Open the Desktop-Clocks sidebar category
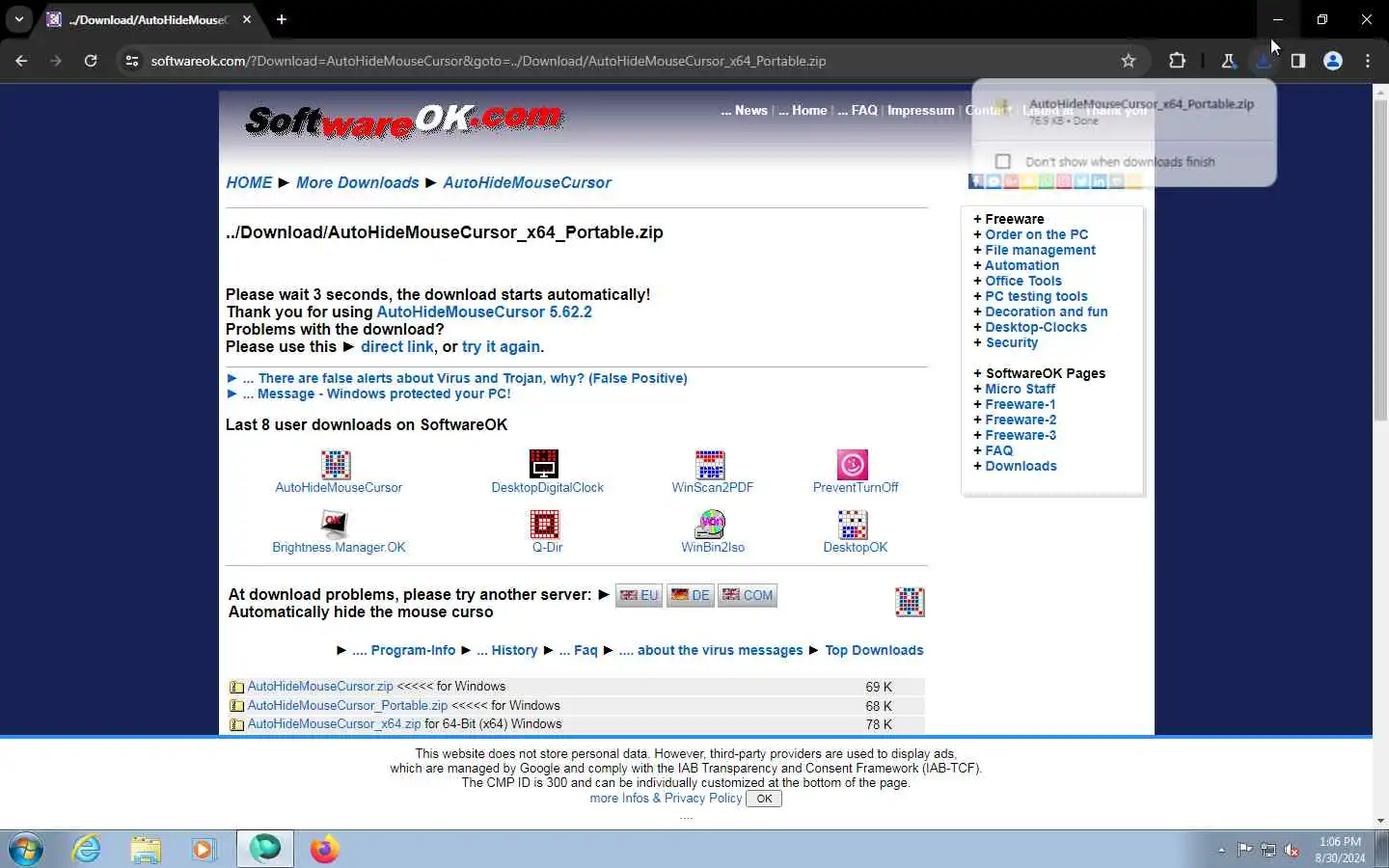 coord(1036,327)
